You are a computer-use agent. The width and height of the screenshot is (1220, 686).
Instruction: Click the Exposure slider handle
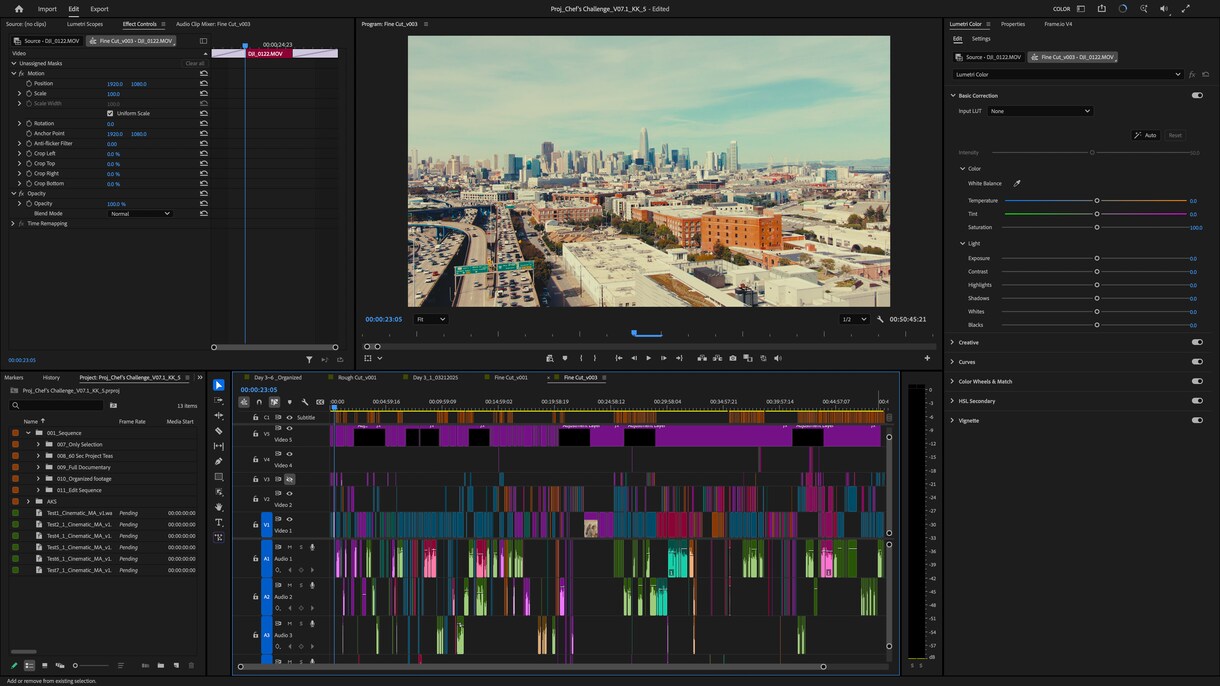pyautogui.click(x=1097, y=258)
